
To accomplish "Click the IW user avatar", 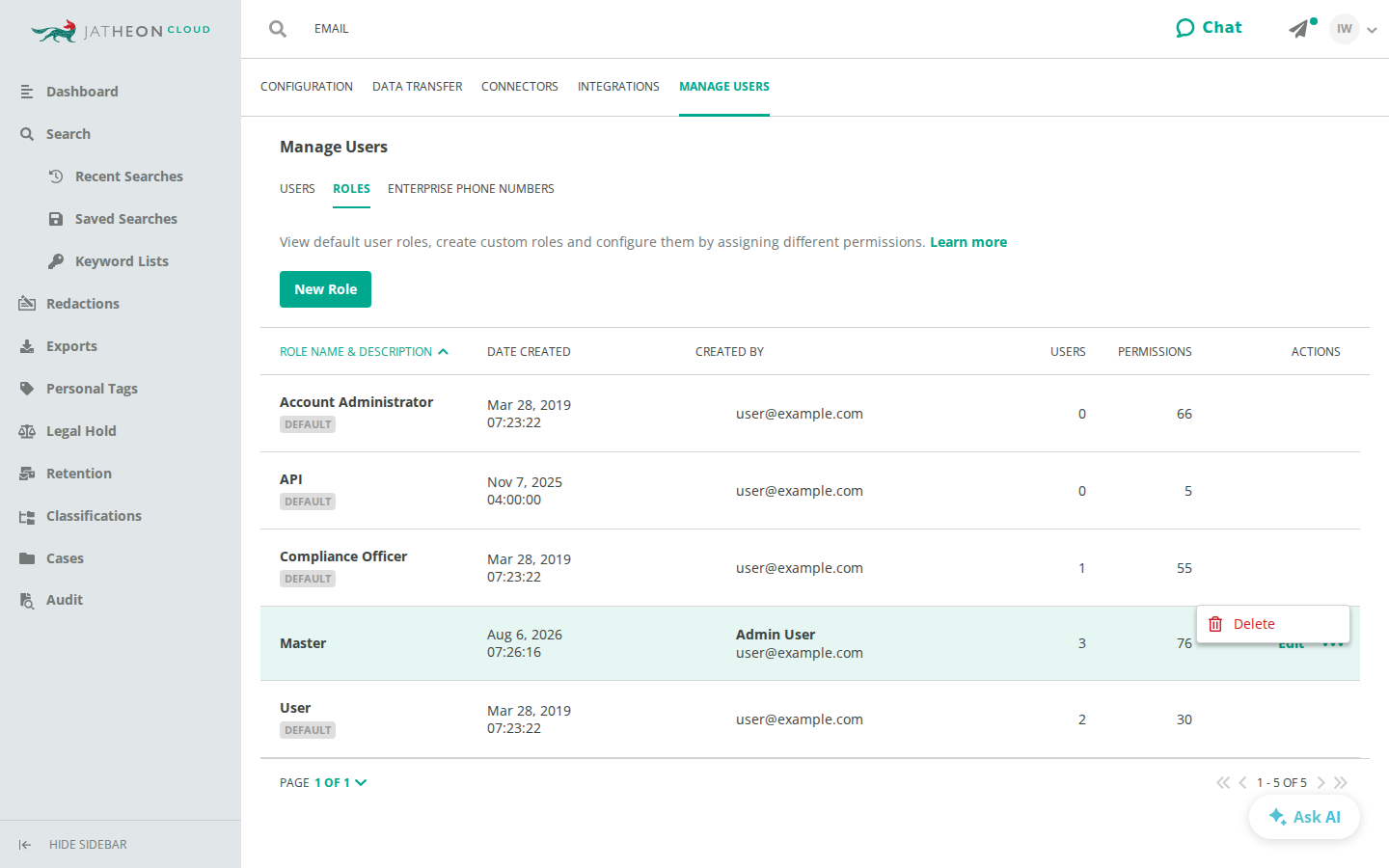I will pos(1344,29).
